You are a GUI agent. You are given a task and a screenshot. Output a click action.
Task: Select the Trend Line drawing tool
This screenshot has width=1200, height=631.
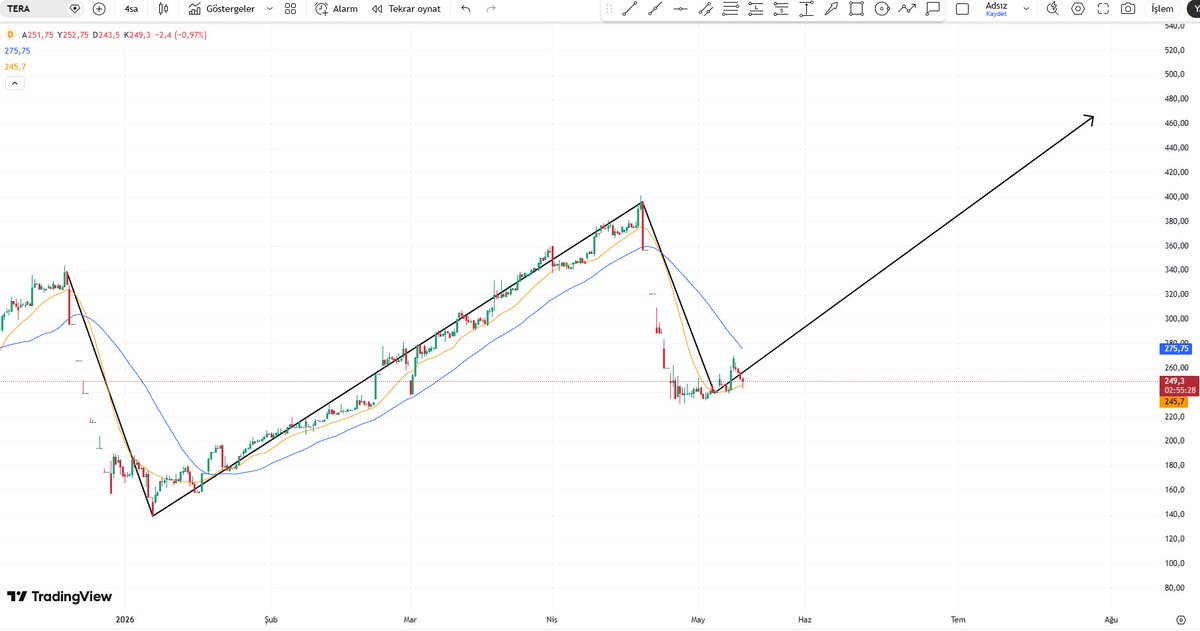point(630,9)
